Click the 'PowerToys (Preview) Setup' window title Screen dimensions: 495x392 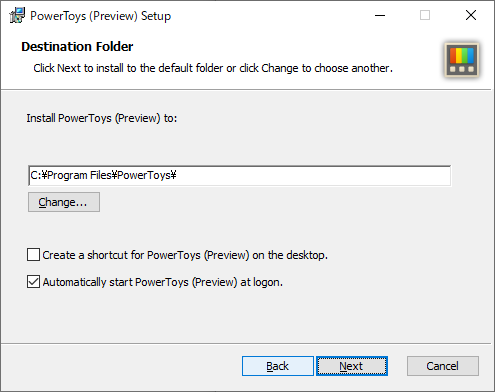point(100,16)
